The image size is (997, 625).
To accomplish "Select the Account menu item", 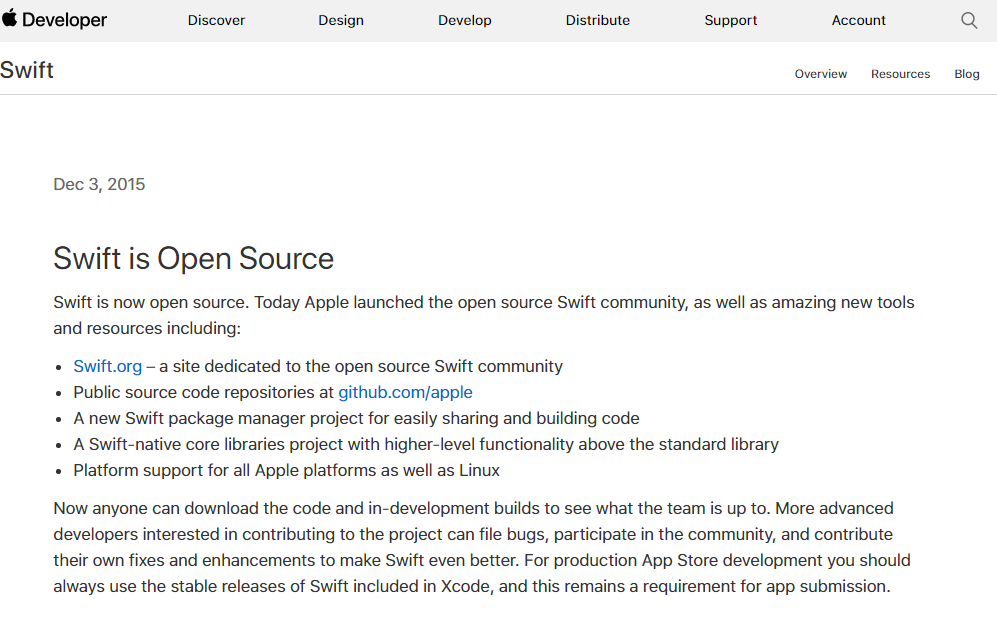I will (x=858, y=20).
